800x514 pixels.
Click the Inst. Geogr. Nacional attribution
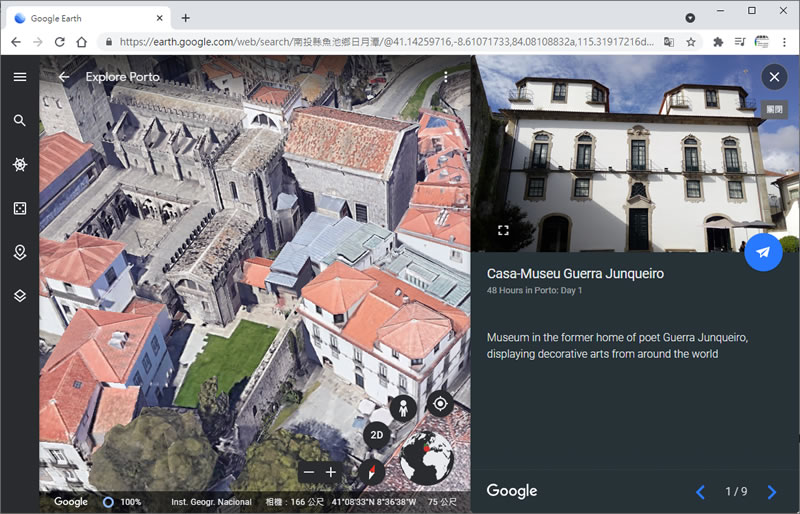tap(211, 502)
